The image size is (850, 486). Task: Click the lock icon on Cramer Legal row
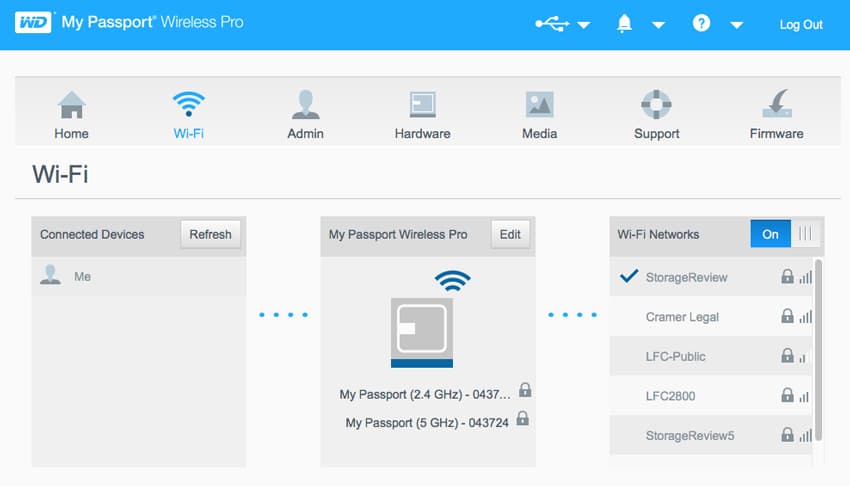(x=787, y=316)
